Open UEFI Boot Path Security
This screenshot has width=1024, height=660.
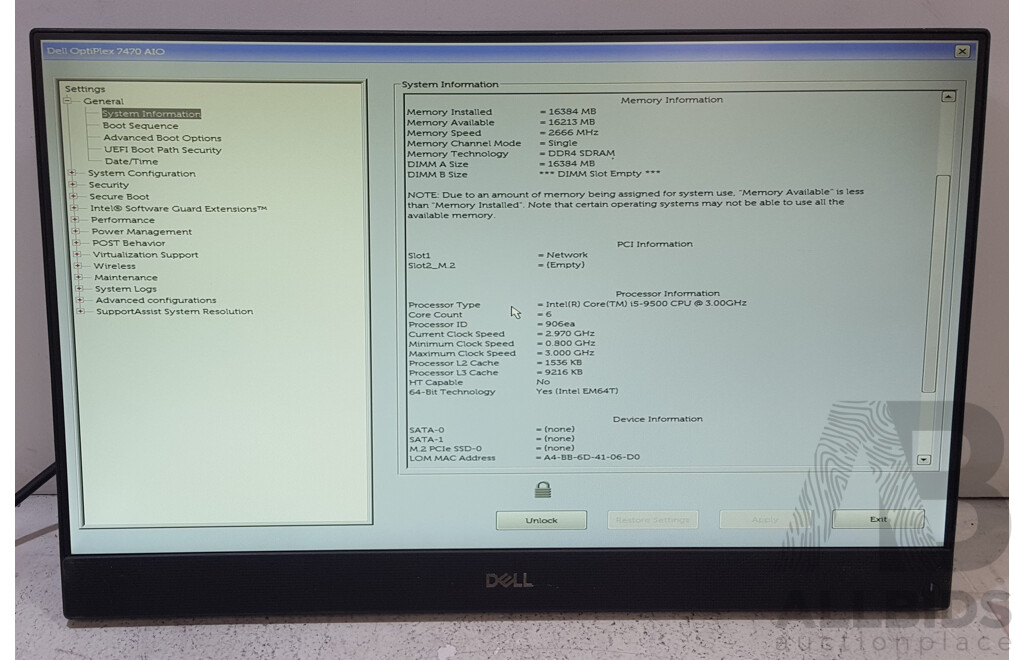point(163,149)
